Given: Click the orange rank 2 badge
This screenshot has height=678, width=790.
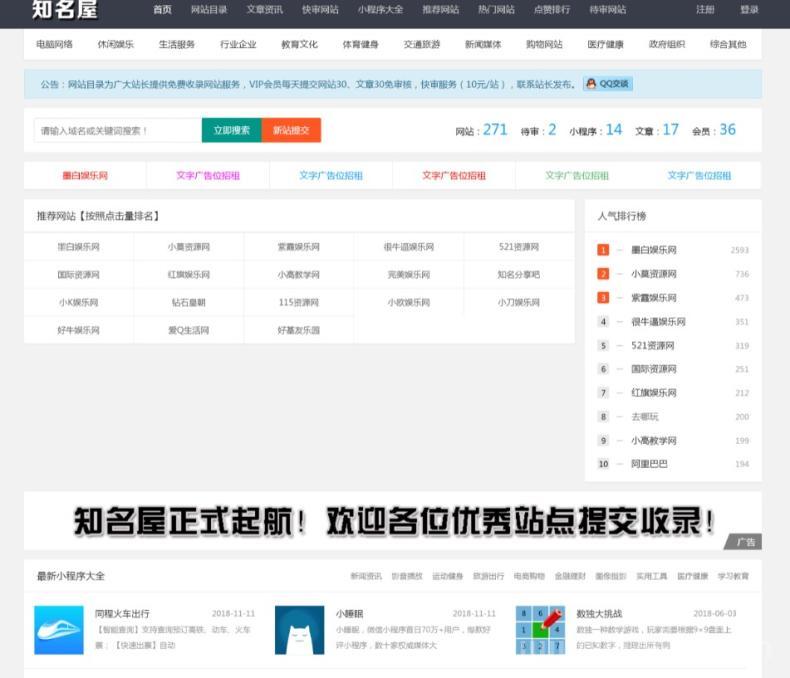Looking at the screenshot, I should [603, 274].
